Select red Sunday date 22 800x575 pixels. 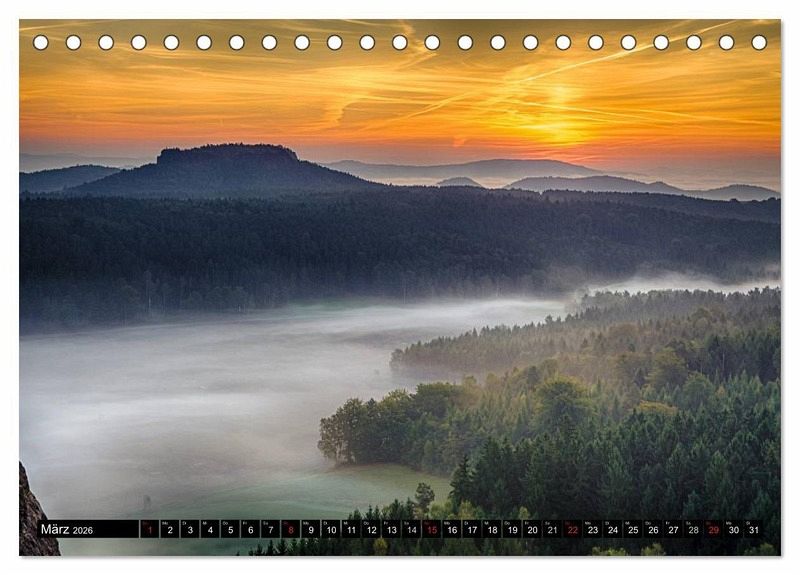click(573, 529)
